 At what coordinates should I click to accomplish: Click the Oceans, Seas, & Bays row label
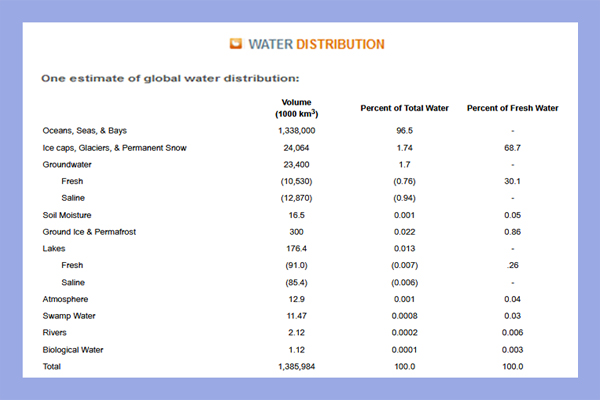[85, 131]
